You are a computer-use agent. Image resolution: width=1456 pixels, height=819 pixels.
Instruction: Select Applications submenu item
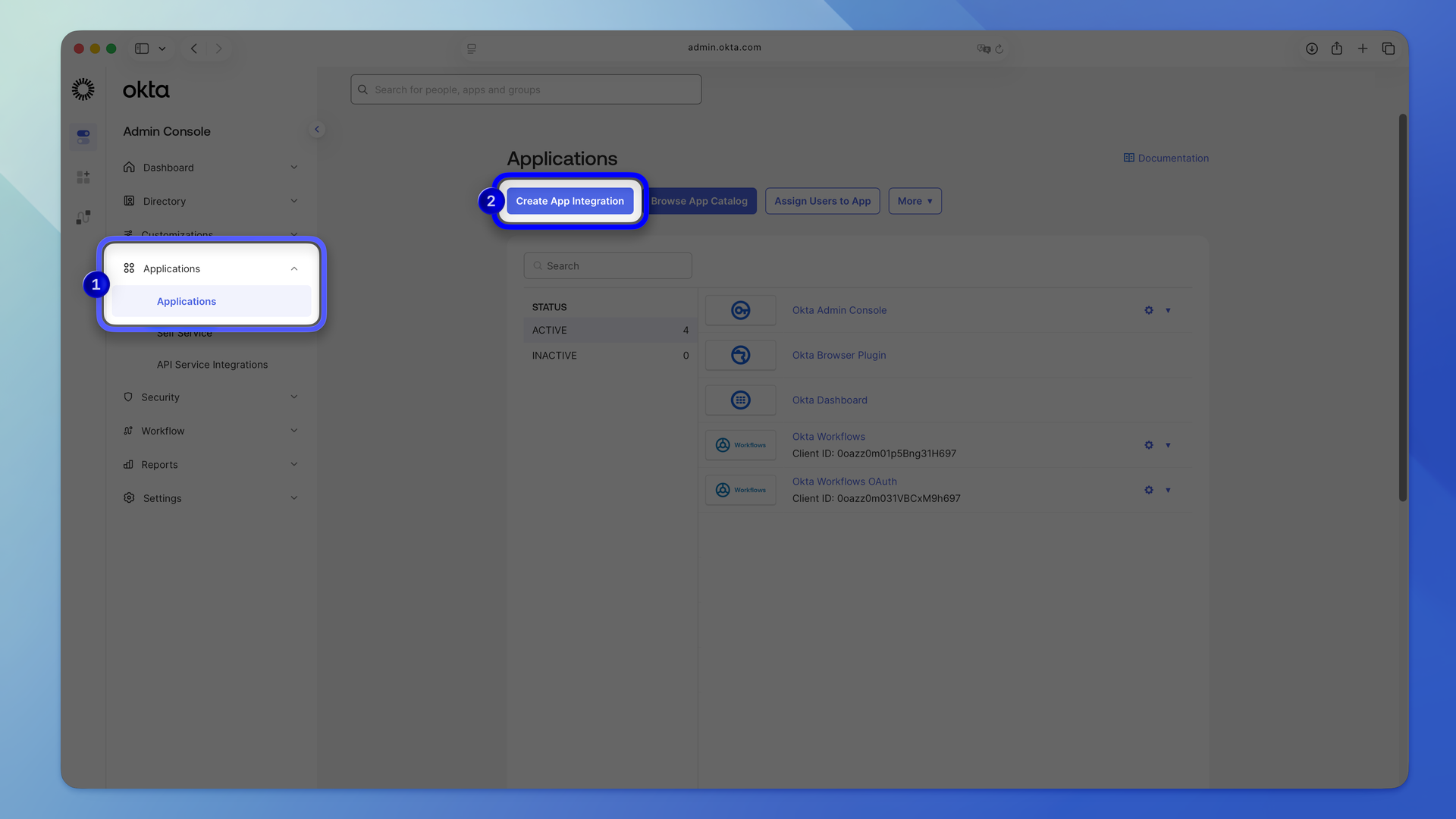(x=212, y=301)
